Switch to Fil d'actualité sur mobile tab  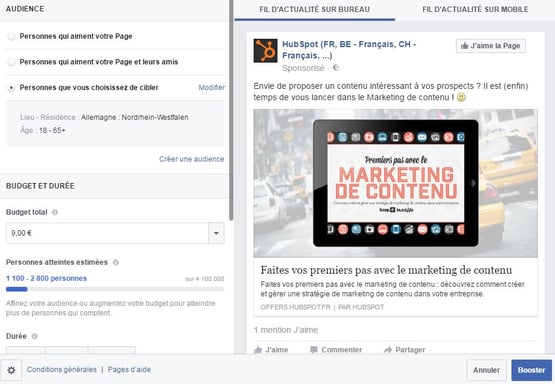(x=475, y=10)
